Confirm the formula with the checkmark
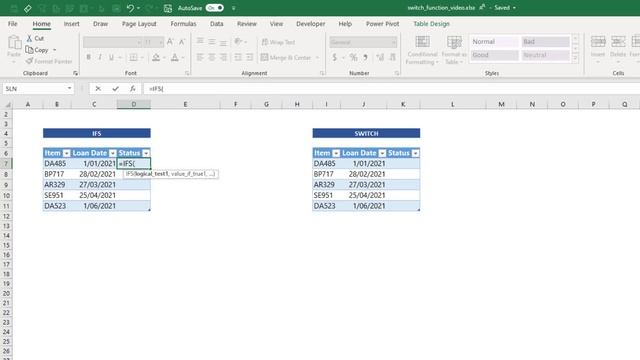The image size is (640, 360). (116, 89)
